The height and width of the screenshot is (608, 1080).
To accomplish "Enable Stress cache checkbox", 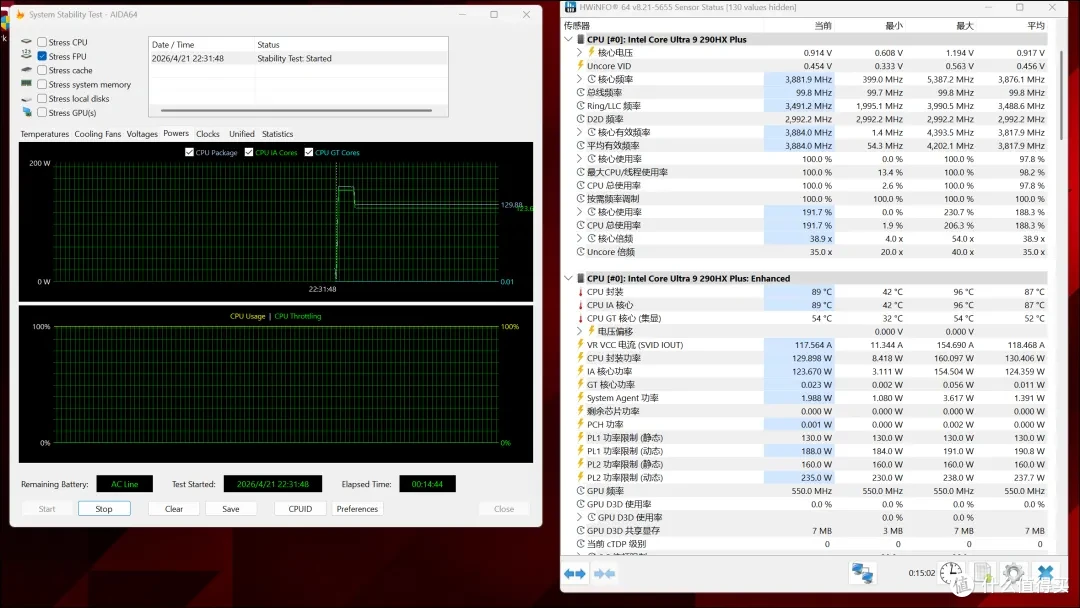I will (x=42, y=70).
